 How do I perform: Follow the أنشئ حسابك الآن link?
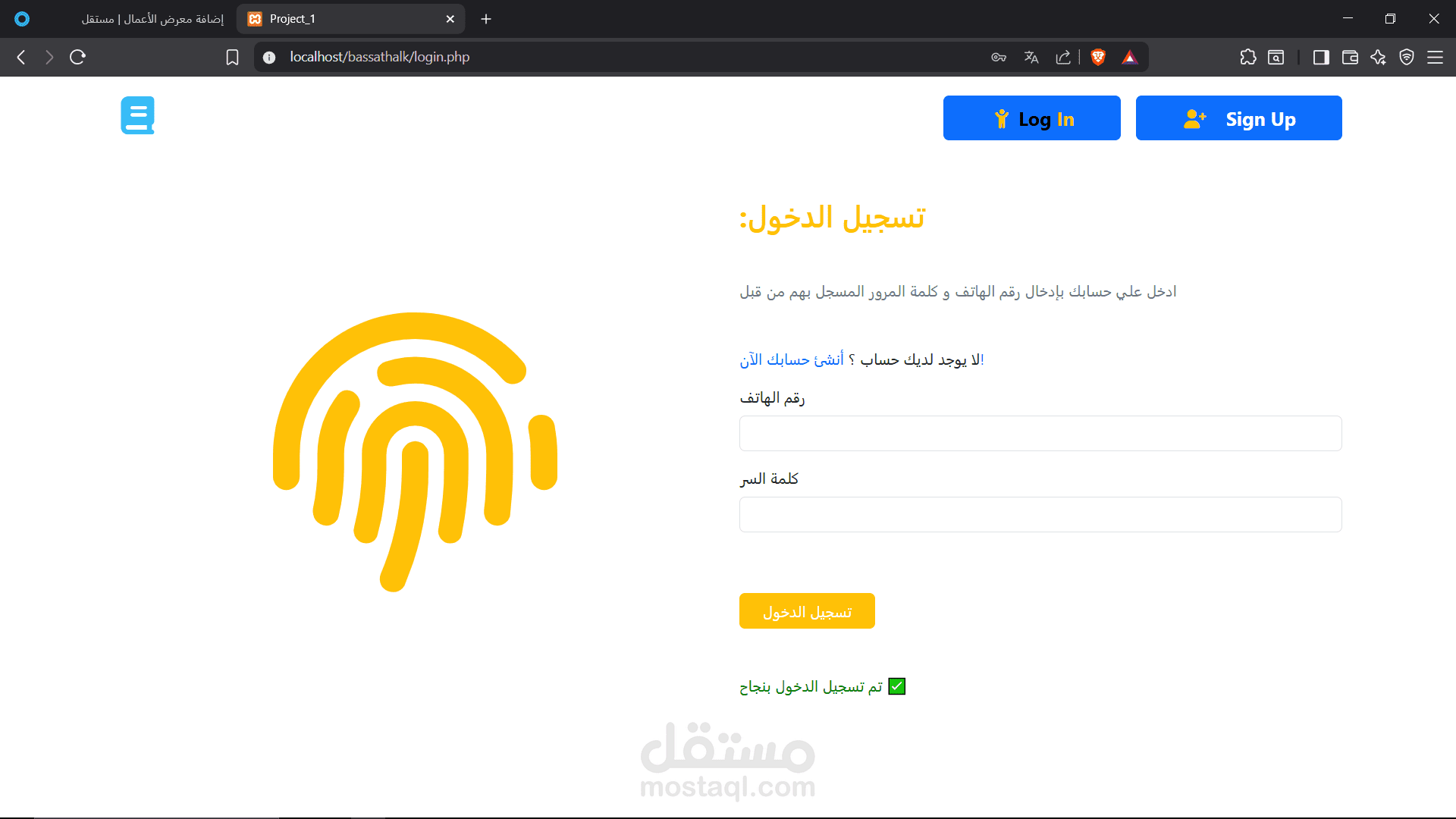[x=792, y=359]
